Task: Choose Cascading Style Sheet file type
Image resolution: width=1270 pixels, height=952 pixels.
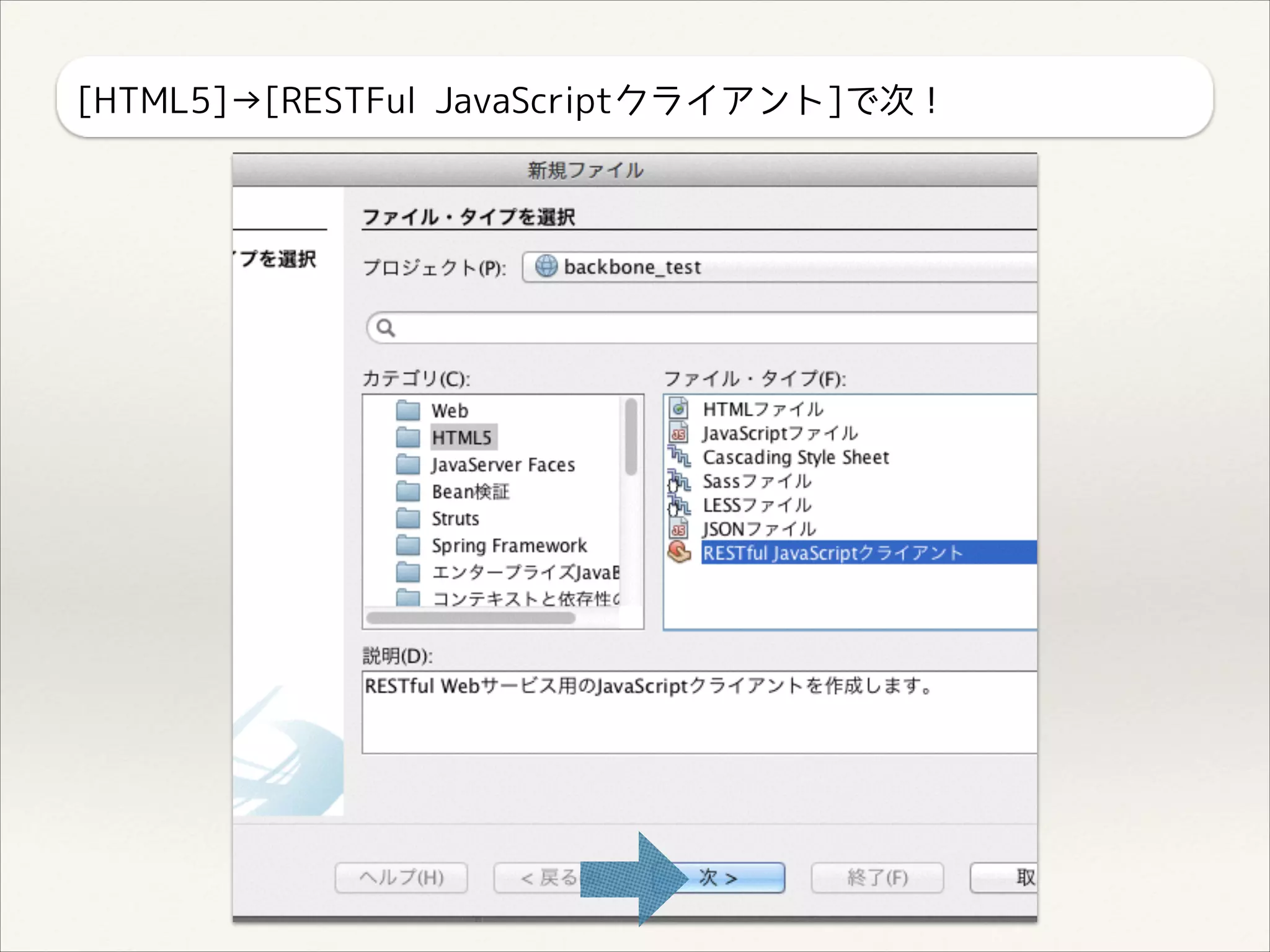Action: click(x=796, y=457)
